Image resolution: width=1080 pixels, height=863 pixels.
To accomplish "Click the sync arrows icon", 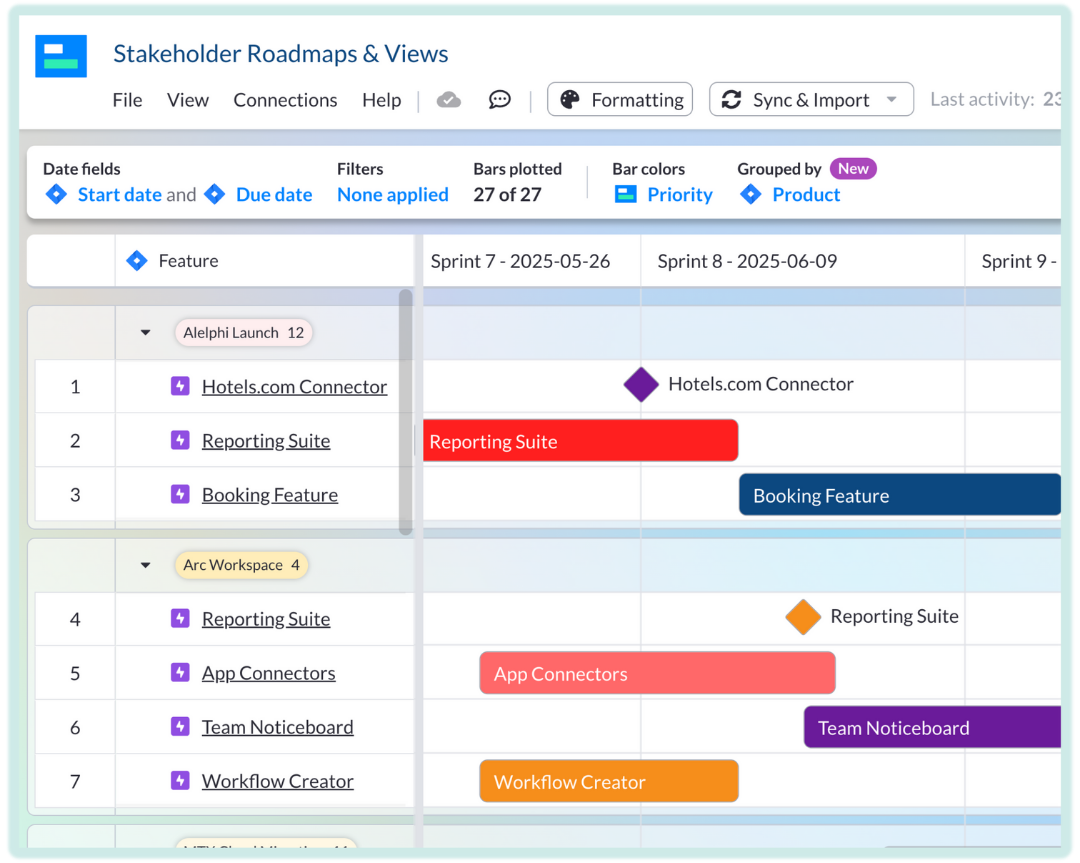I will pyautogui.click(x=731, y=100).
